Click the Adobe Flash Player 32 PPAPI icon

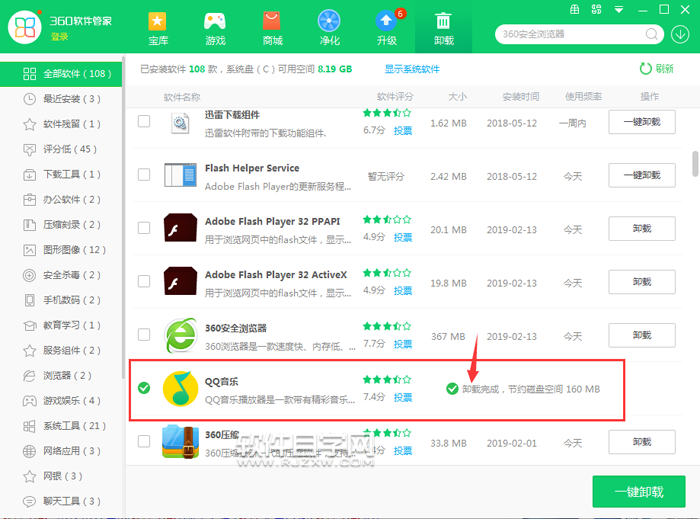tap(180, 228)
